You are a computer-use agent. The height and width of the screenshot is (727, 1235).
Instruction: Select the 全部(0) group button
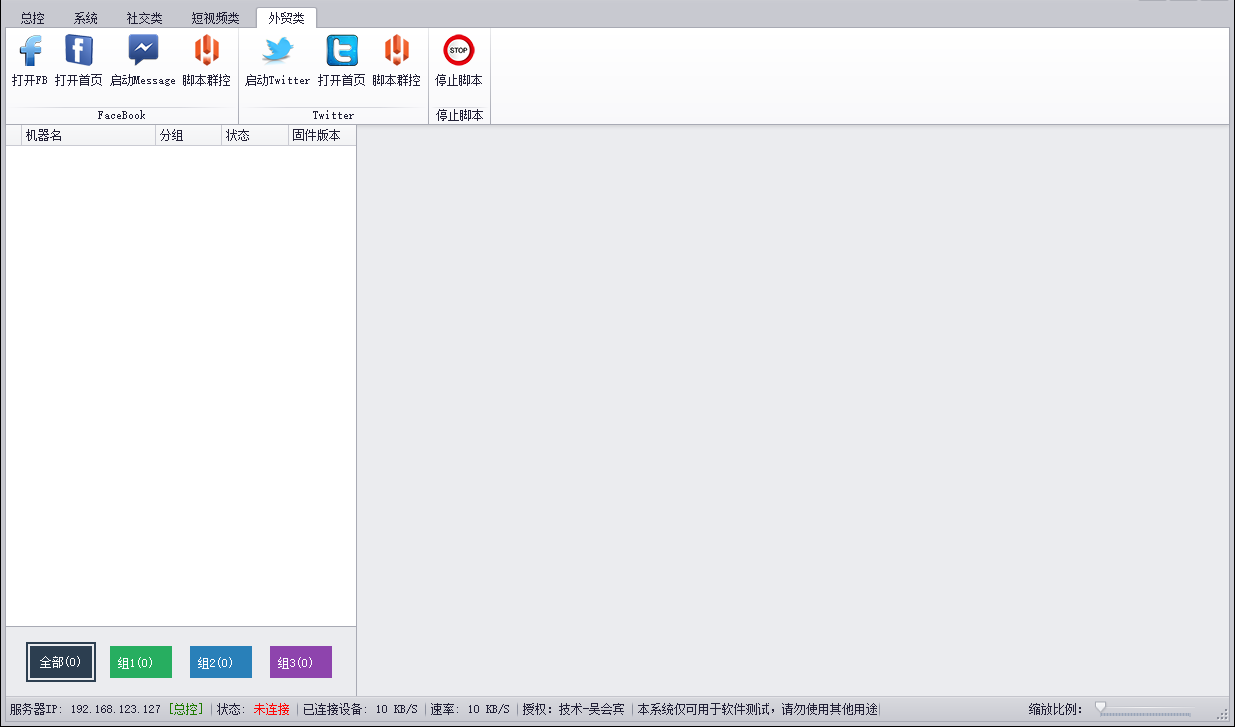(x=61, y=662)
